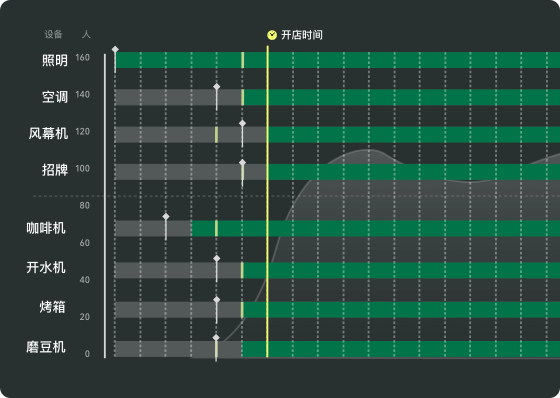Select the diamond marker on the 烤箱 row
The height and width of the screenshot is (398, 560).
(216, 300)
